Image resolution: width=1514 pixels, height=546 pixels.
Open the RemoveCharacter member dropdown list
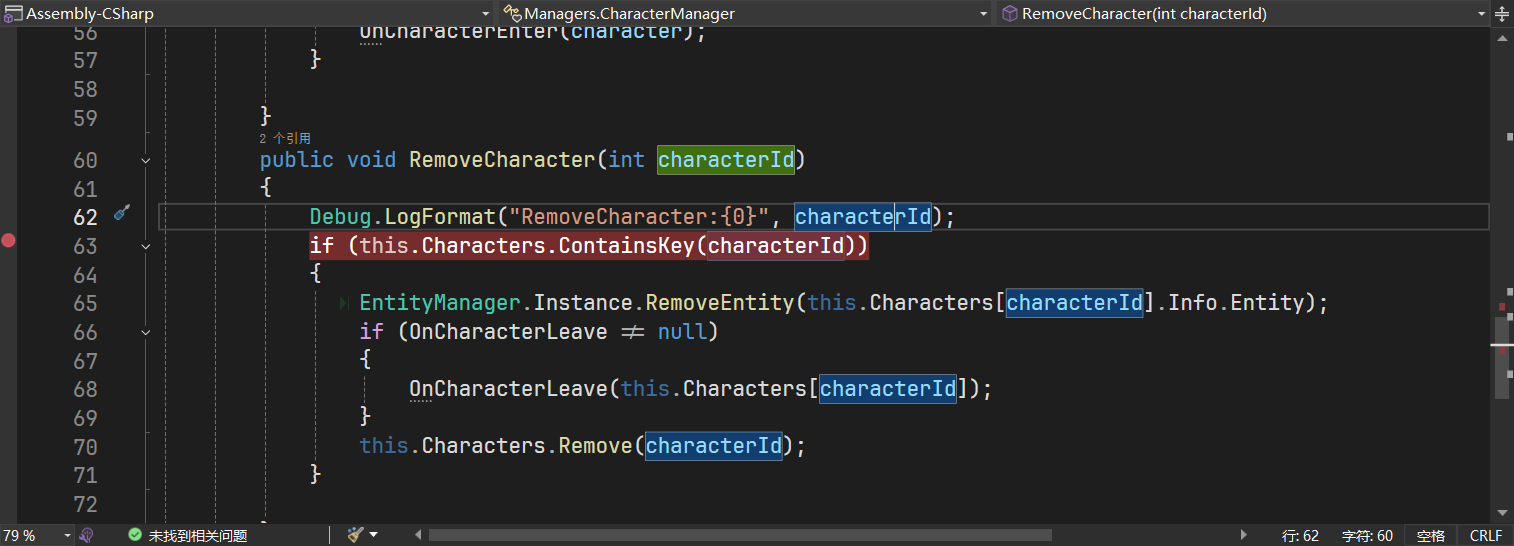[x=1482, y=13]
